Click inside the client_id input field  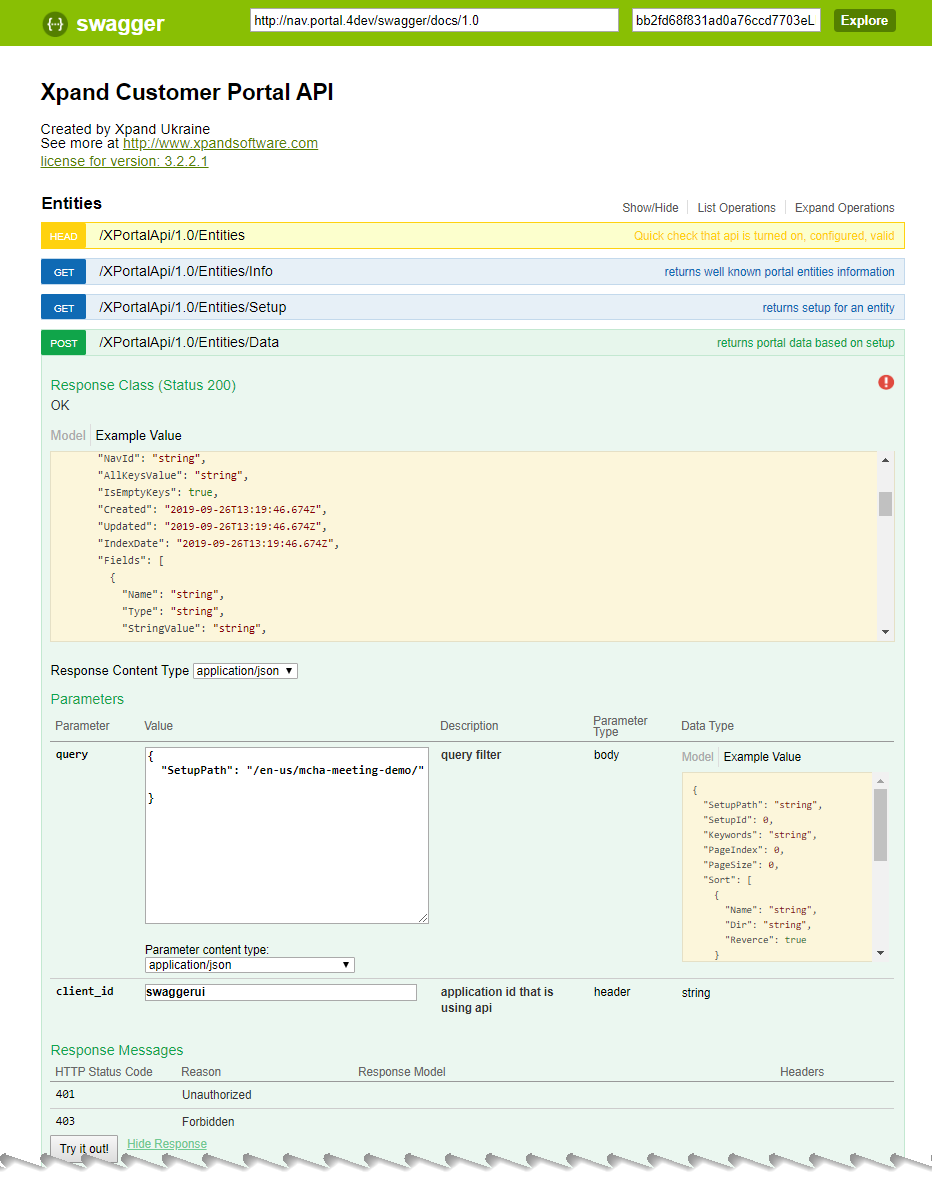280,991
